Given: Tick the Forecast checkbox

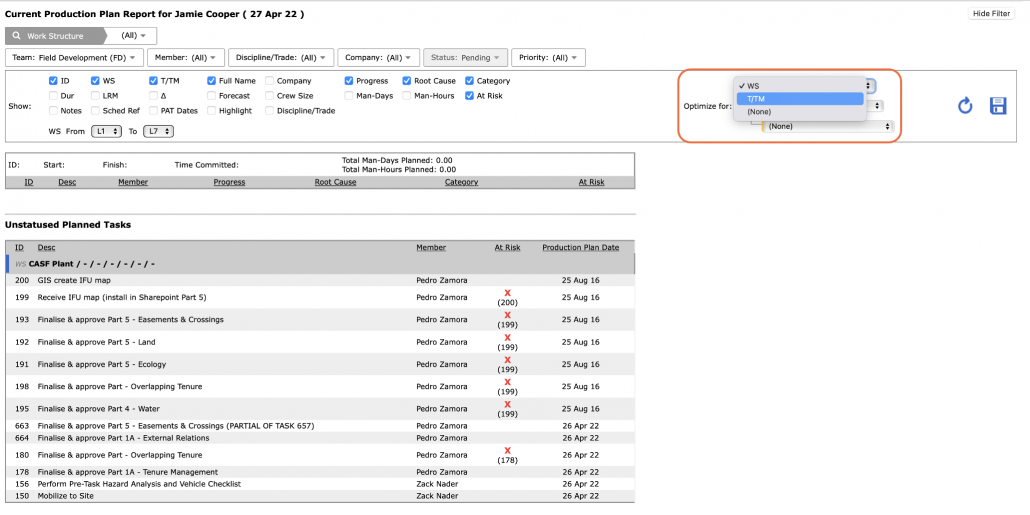Looking at the screenshot, I should (212, 95).
